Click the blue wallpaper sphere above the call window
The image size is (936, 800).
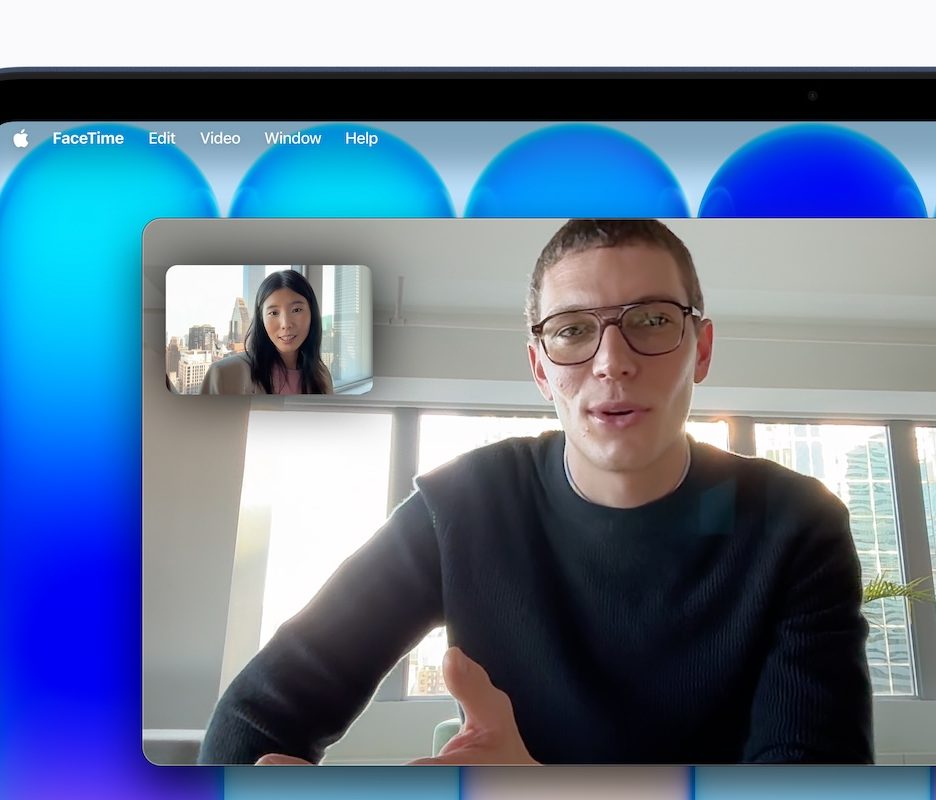tap(575, 180)
